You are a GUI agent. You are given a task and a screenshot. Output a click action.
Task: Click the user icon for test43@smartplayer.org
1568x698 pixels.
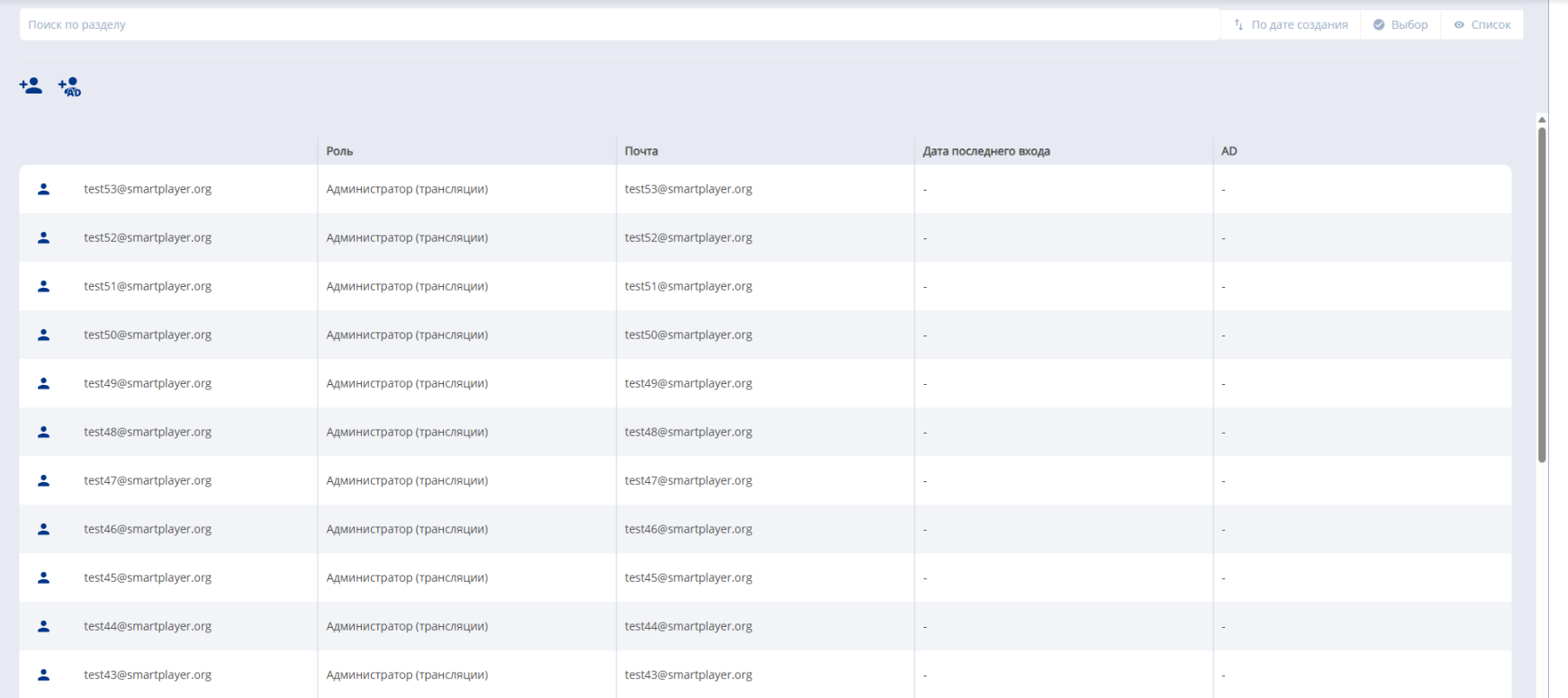tap(43, 675)
